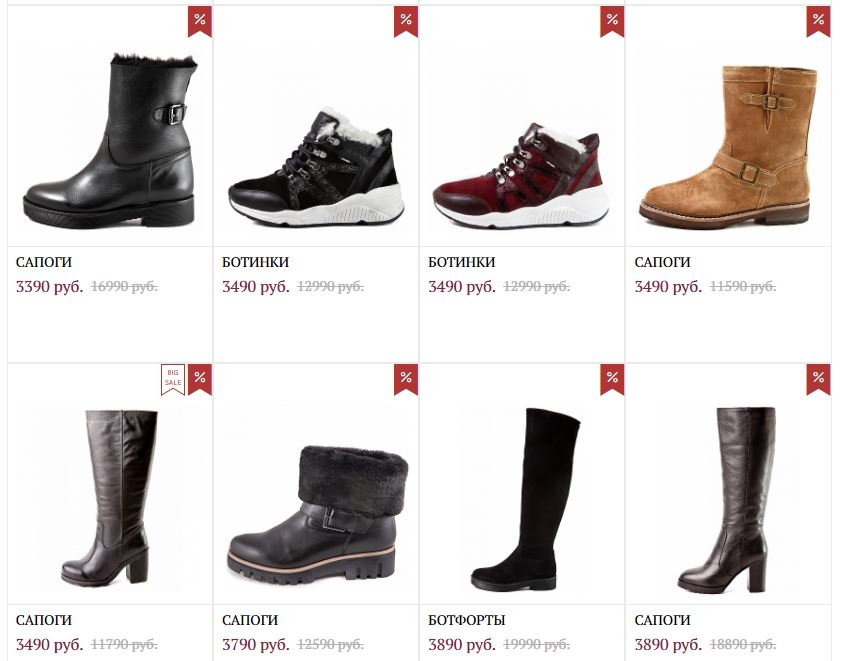Click the crossed-out 19990 руб. old price

[536, 644]
